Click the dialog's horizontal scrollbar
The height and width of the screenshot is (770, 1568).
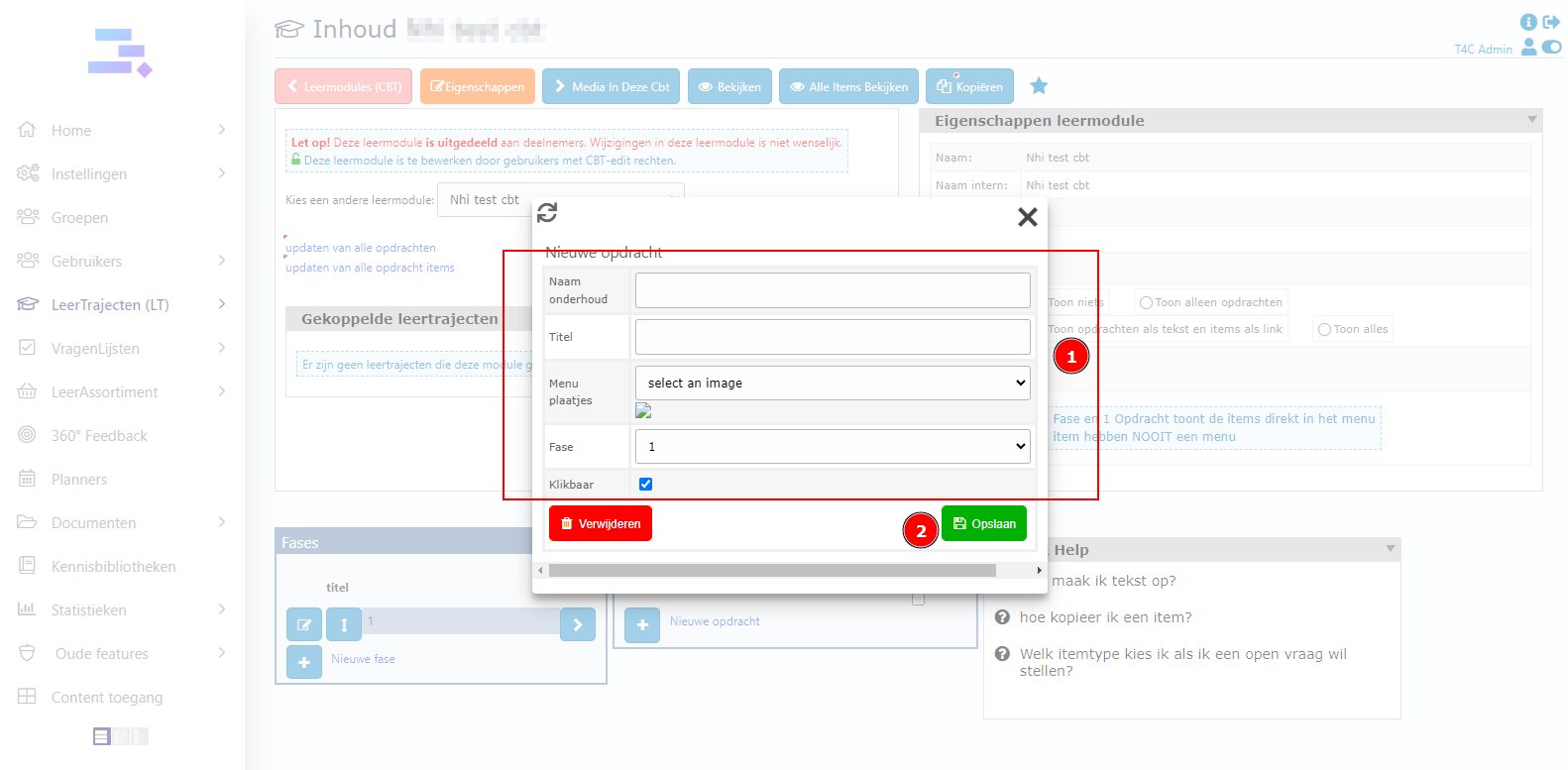tap(771, 571)
